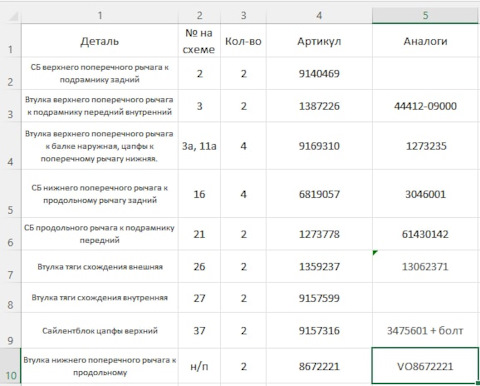
Task: Select empty analog cell for article 9157599
Action: coord(425,298)
